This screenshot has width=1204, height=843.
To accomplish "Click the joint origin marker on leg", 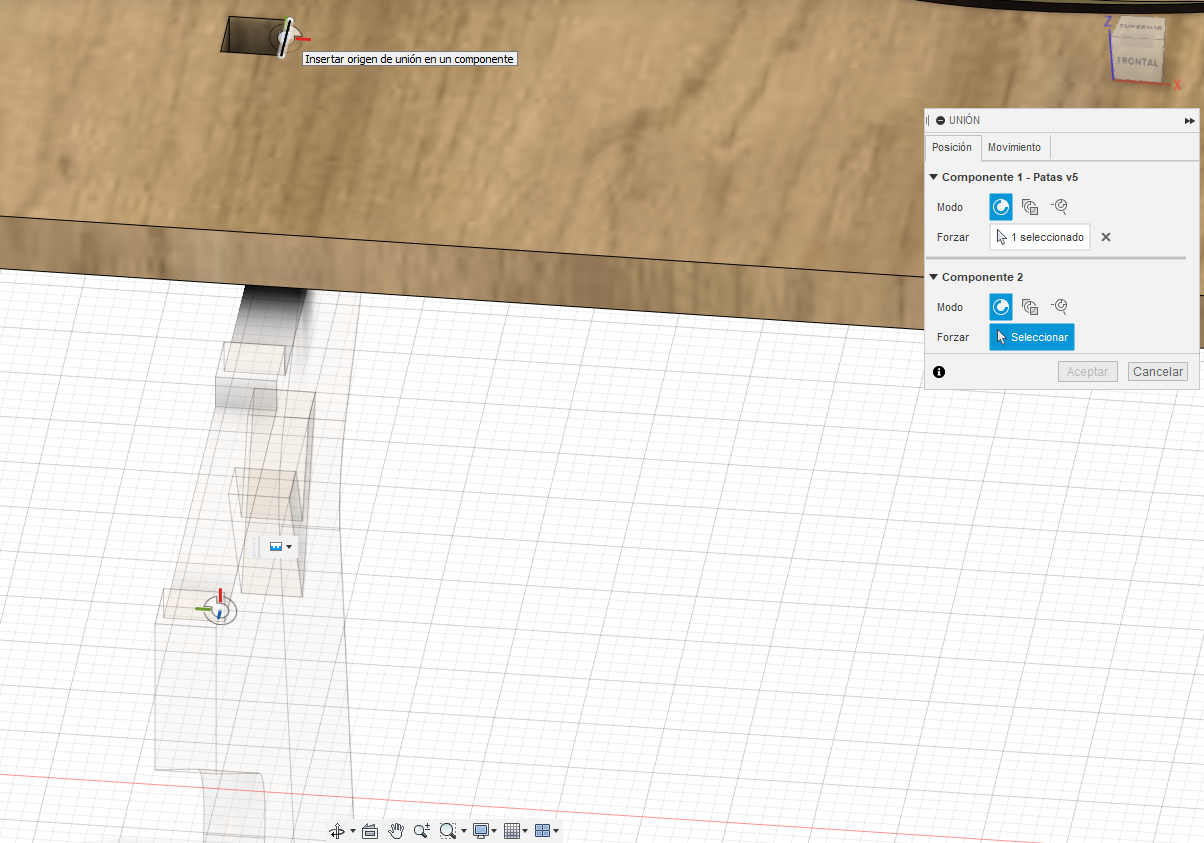I will [x=218, y=608].
